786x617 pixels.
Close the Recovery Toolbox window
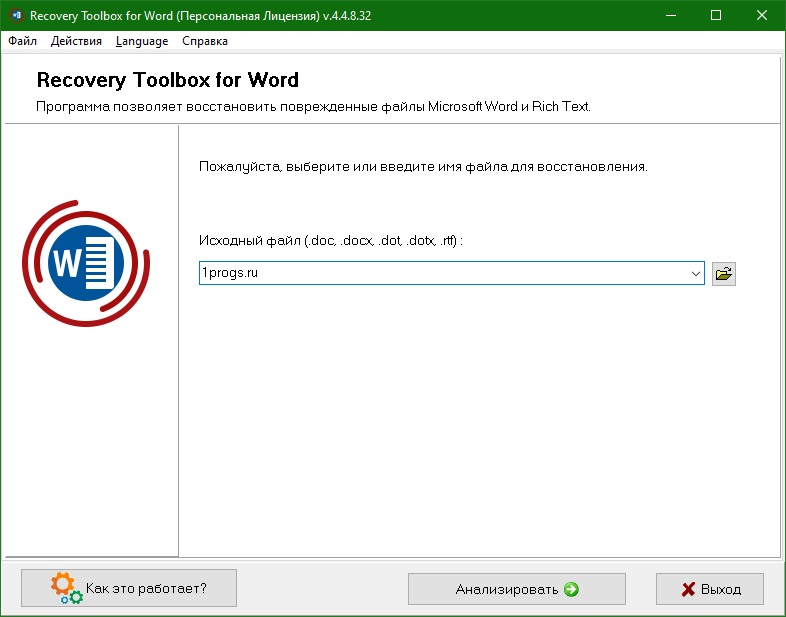pyautogui.click(x=761, y=16)
